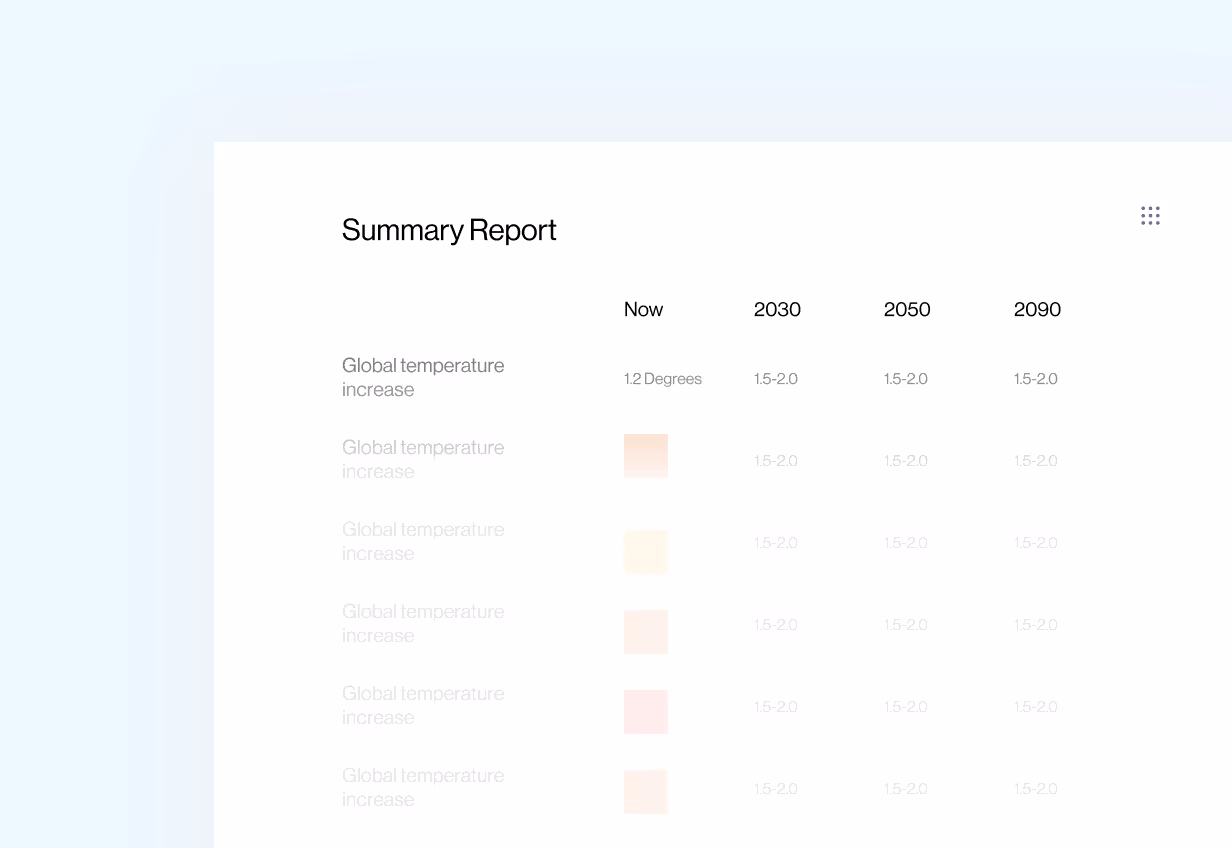Click first row 2050 value 1.5-2.0
This screenshot has width=1232, height=848.
point(906,379)
